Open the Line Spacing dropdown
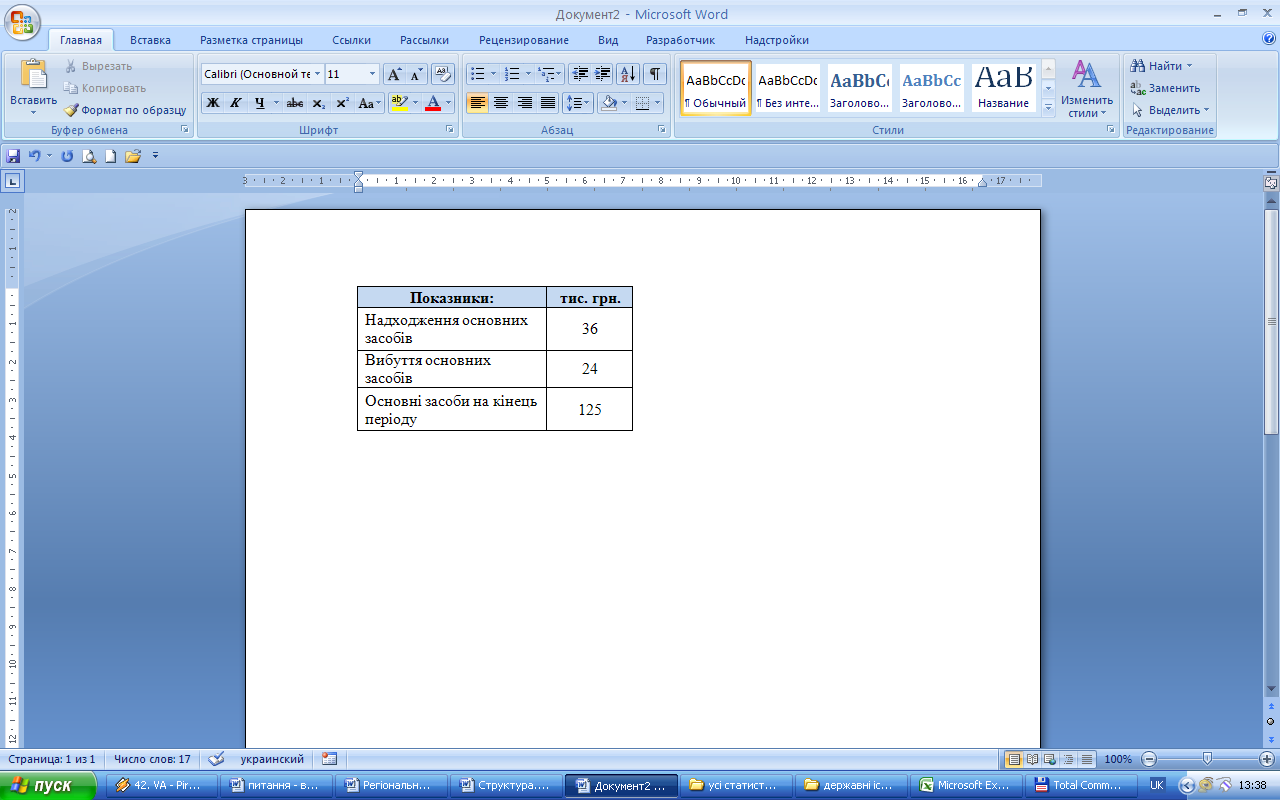The width and height of the screenshot is (1280, 800). pyautogui.click(x=578, y=103)
